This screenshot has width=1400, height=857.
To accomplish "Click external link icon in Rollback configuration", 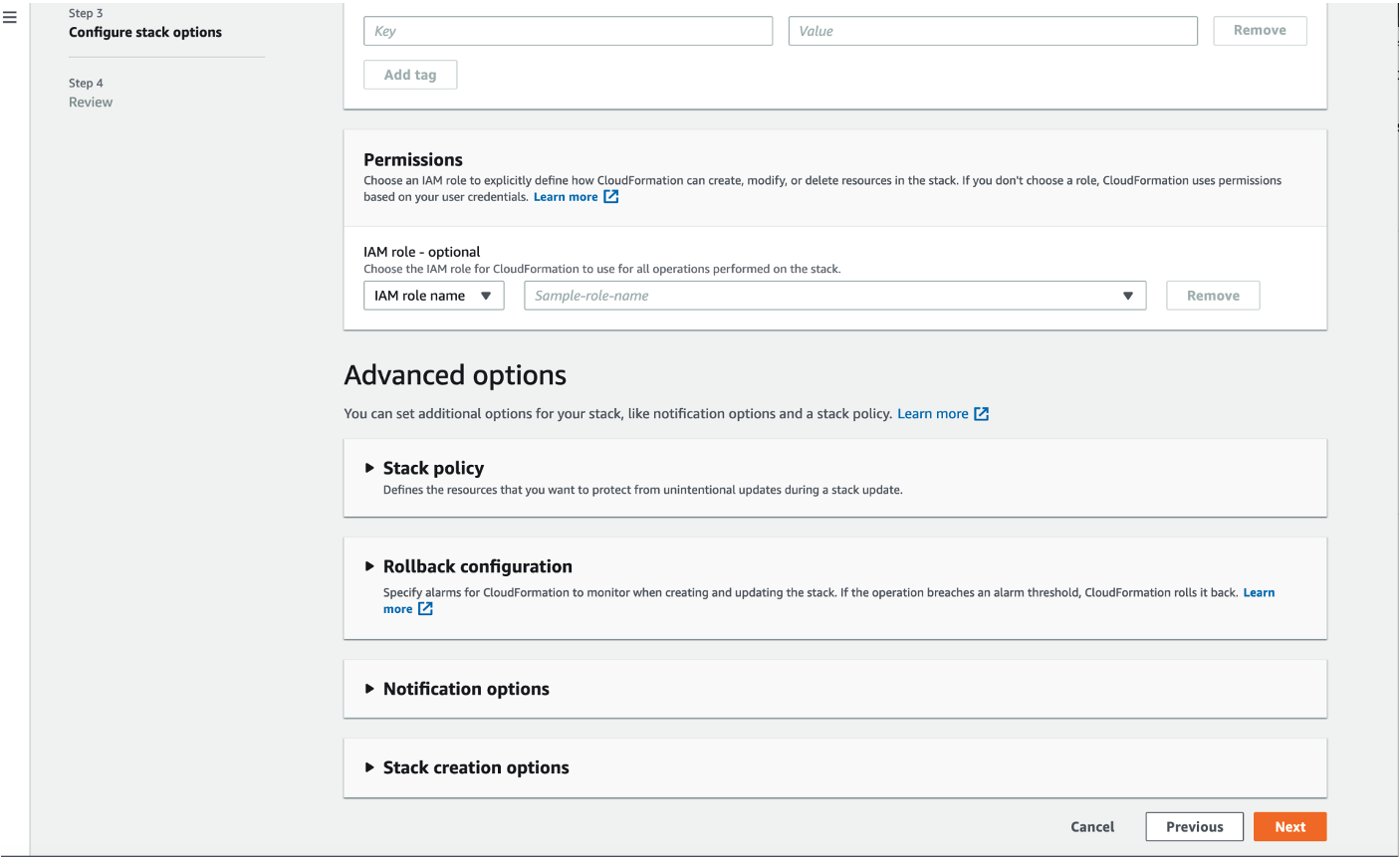I will point(425,609).
